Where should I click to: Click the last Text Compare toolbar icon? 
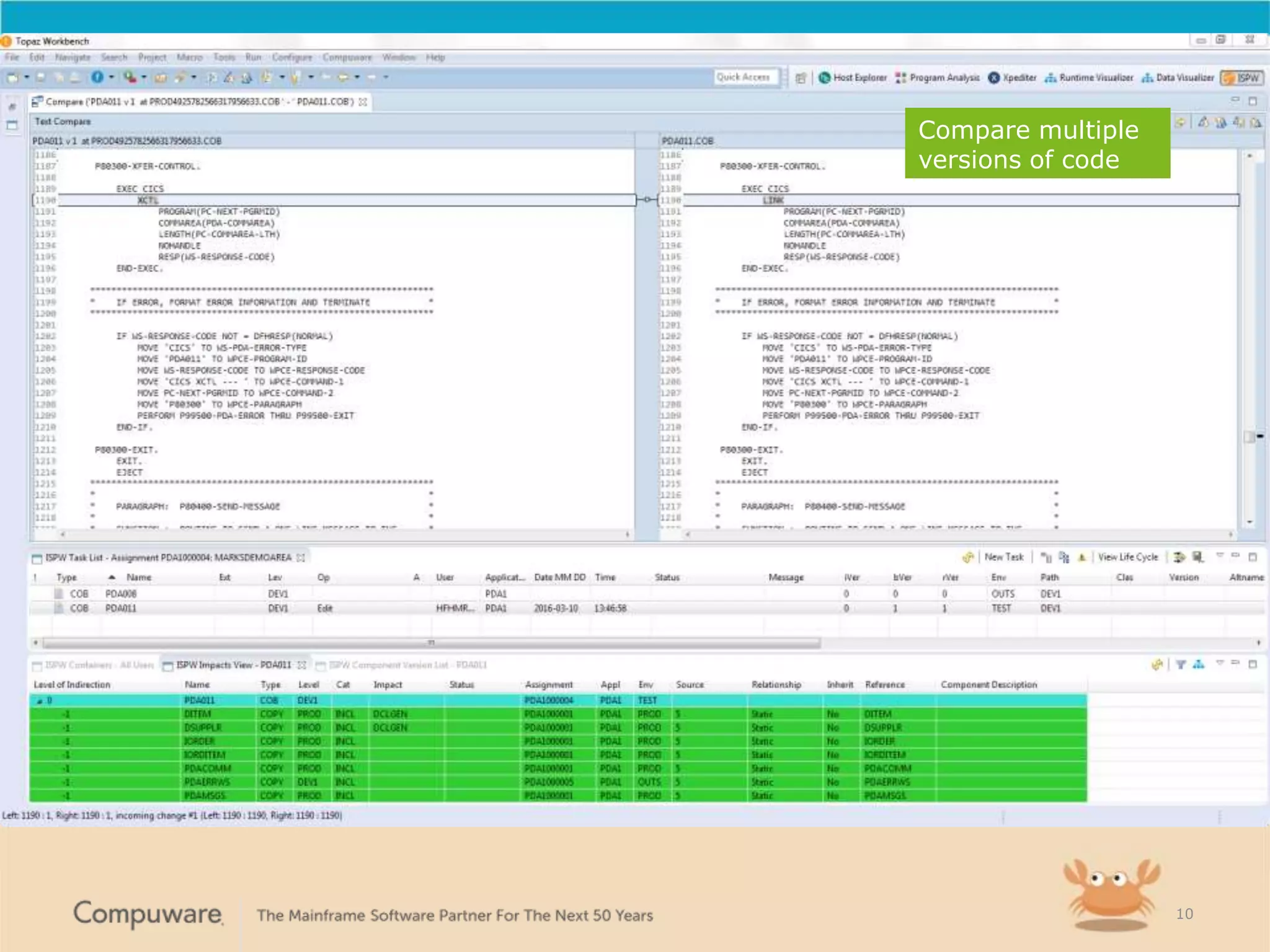point(1256,123)
